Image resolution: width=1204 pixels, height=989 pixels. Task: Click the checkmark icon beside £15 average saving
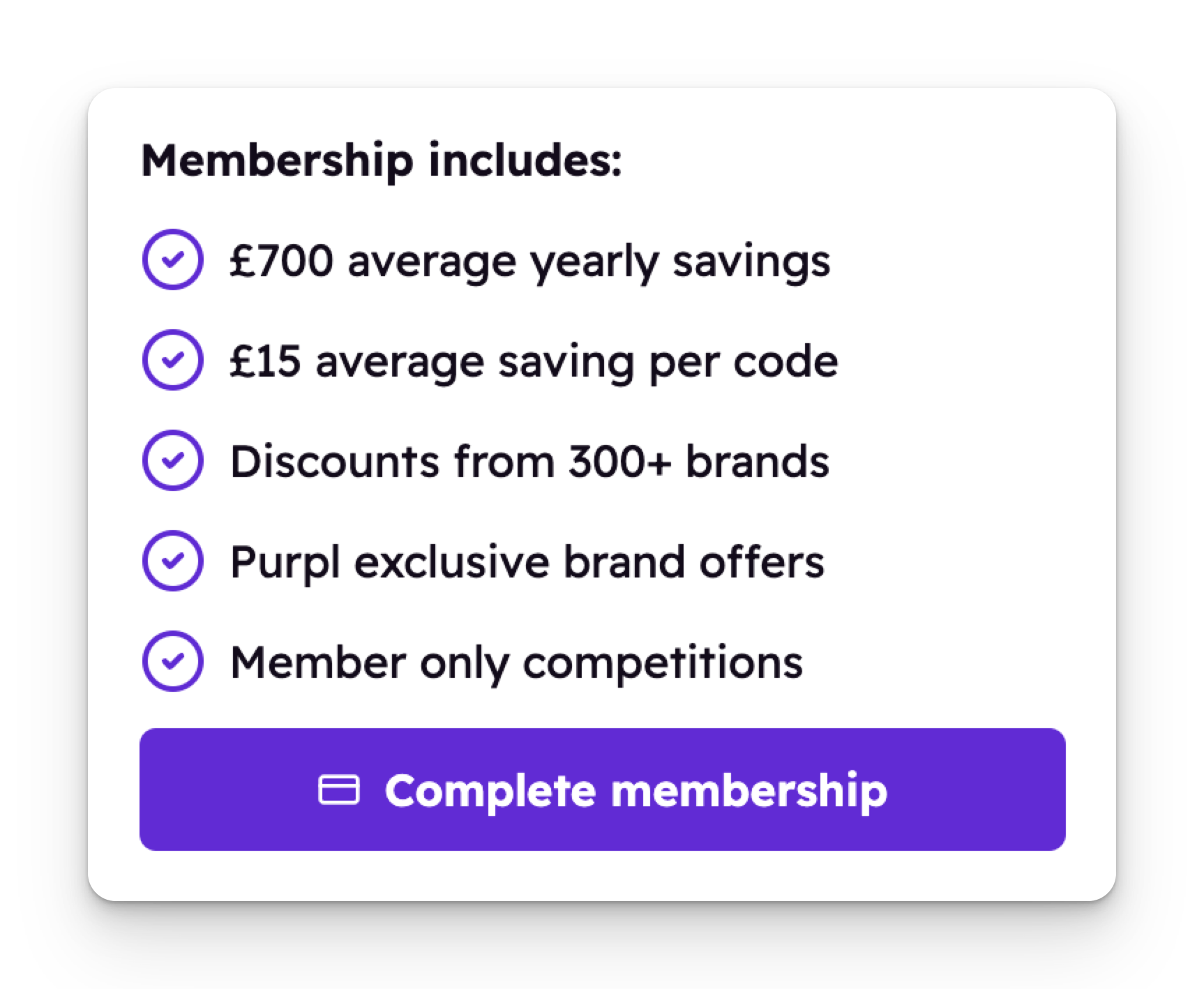click(x=173, y=360)
